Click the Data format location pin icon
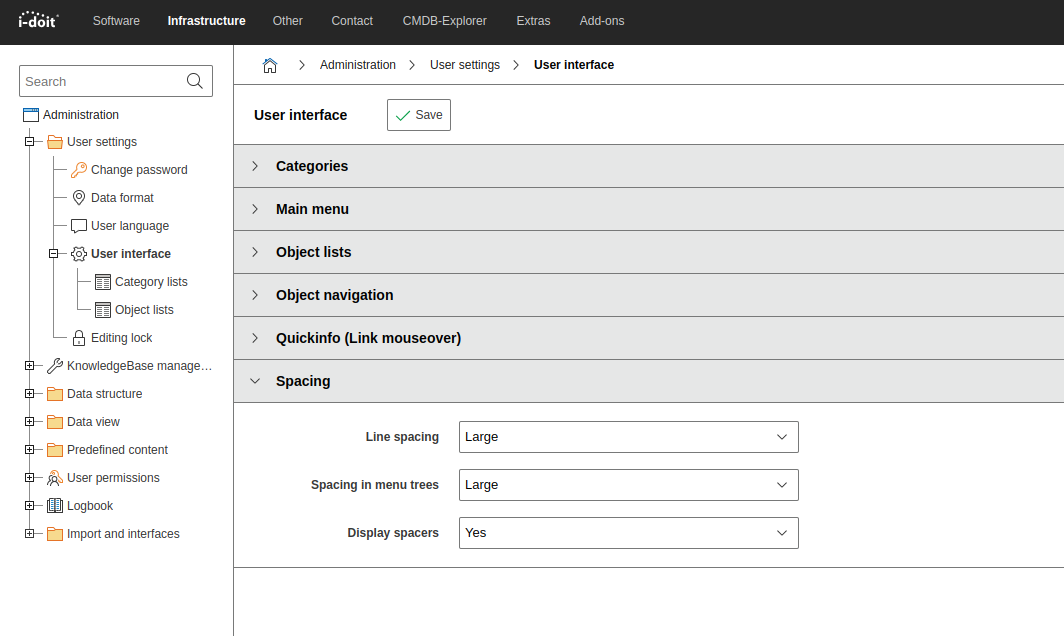 pyautogui.click(x=79, y=198)
